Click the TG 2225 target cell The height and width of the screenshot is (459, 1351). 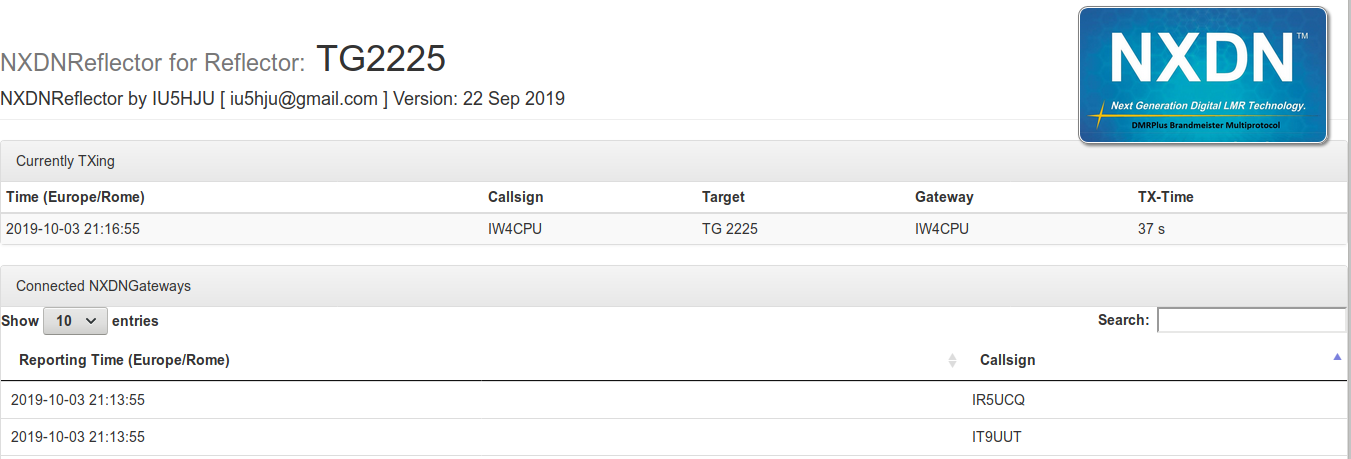(x=730, y=229)
